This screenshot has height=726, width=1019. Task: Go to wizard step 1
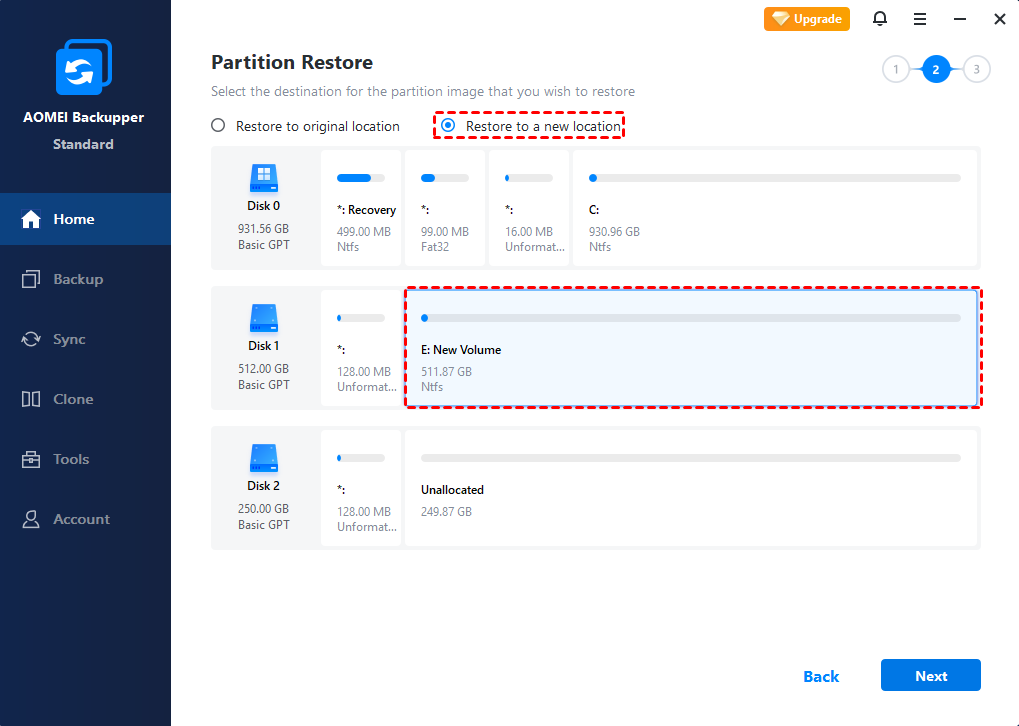(896, 70)
